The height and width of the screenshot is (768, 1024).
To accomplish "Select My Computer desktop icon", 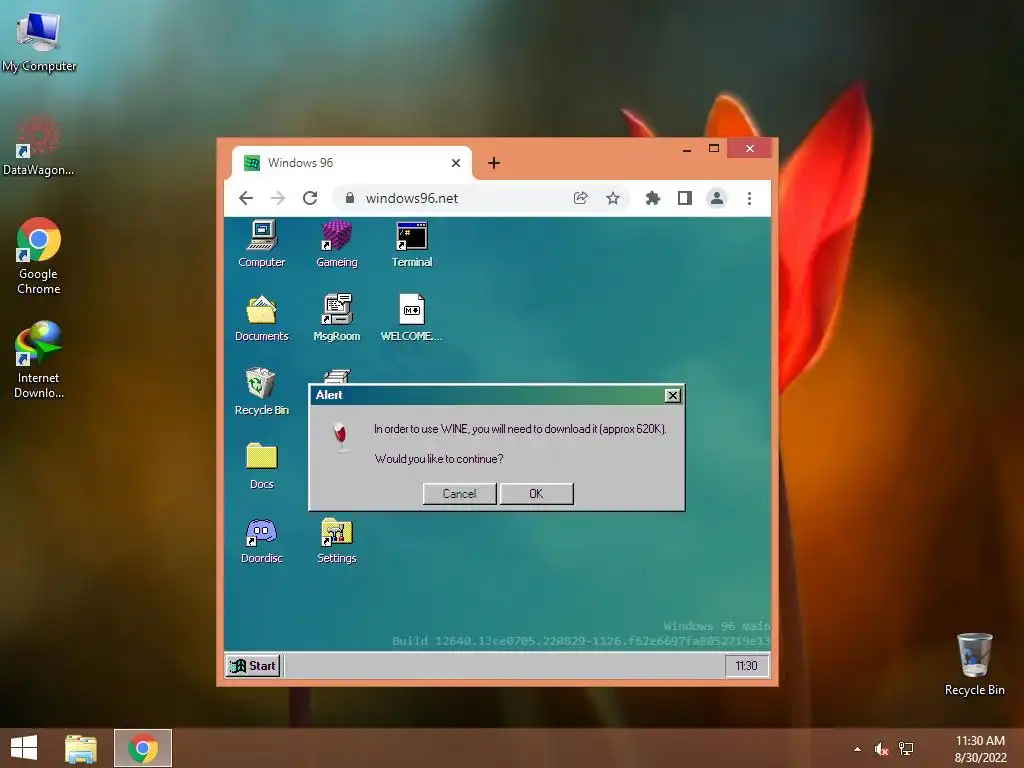I will (x=39, y=40).
